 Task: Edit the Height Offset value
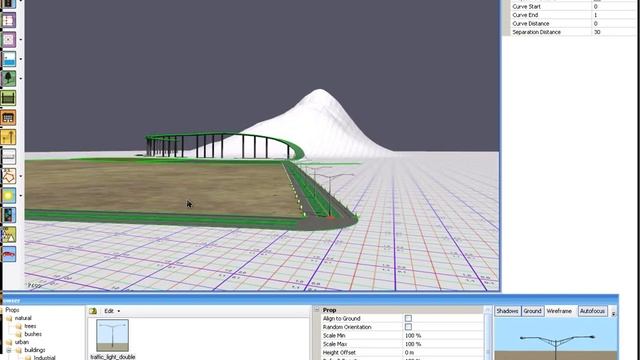(442, 352)
